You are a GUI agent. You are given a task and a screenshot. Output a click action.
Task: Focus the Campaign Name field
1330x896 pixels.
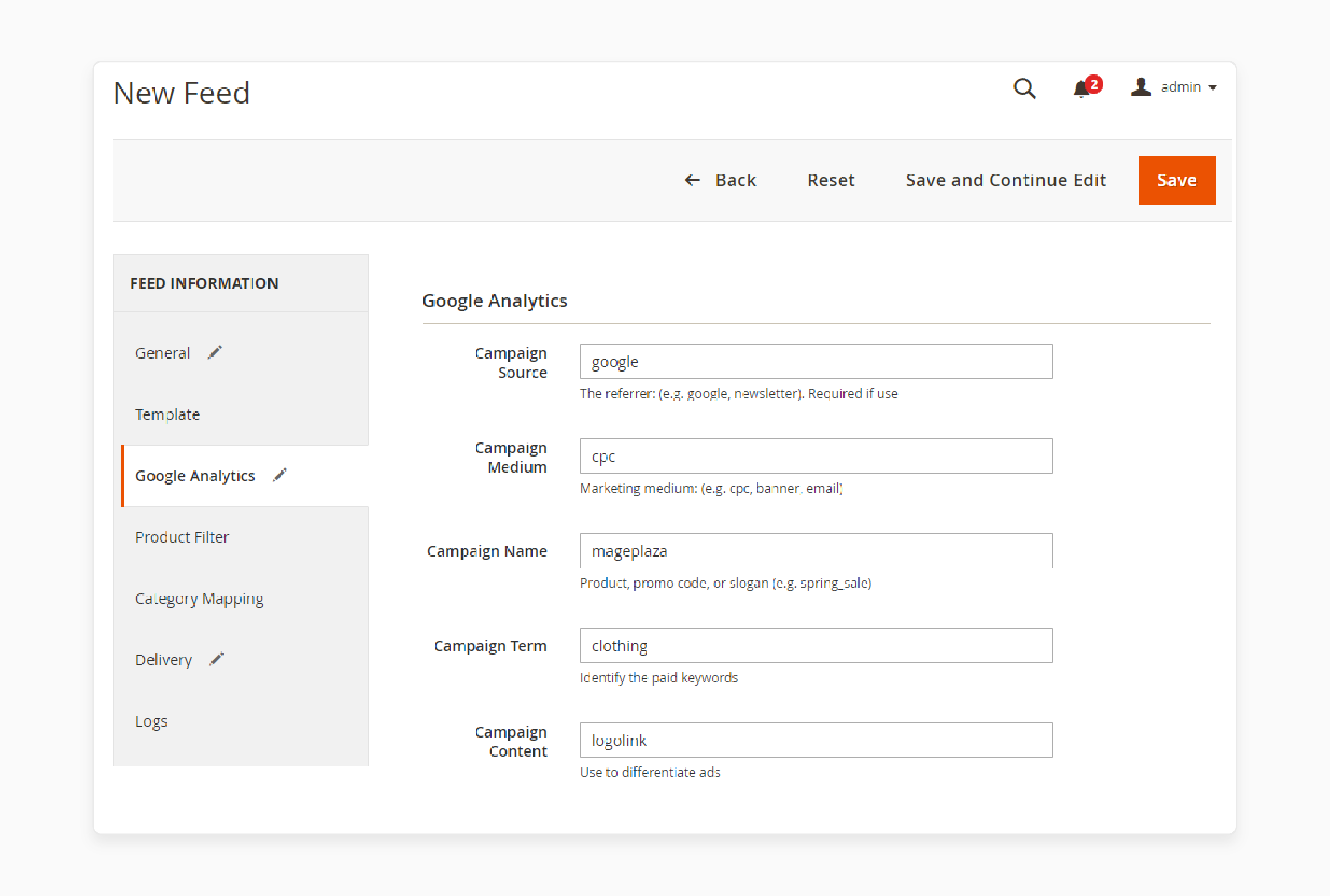point(816,551)
